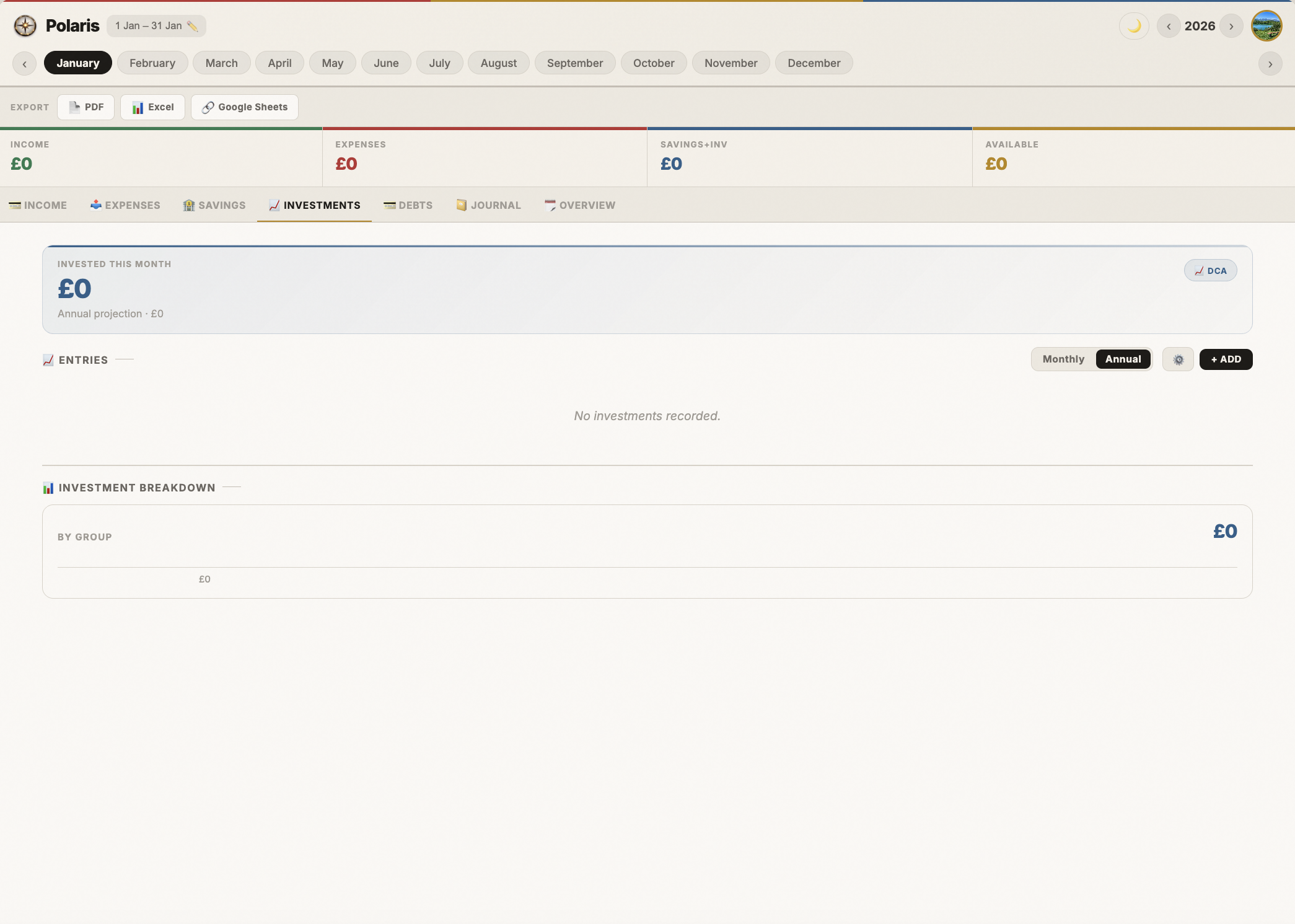1295x924 pixels.
Task: Open entries settings gear icon
Action: (1178, 359)
